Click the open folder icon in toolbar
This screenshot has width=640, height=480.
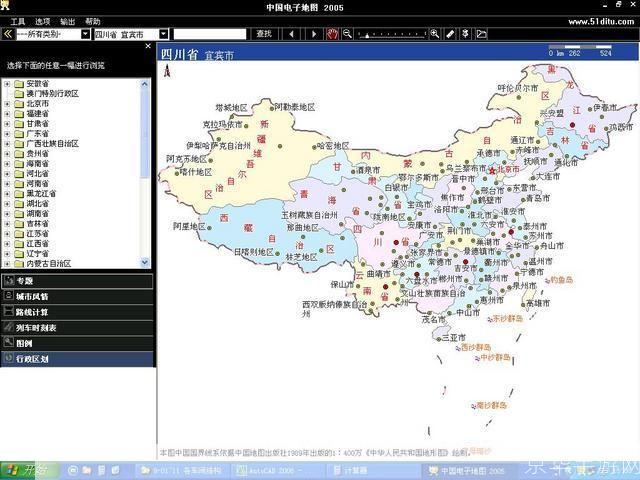click(481, 34)
